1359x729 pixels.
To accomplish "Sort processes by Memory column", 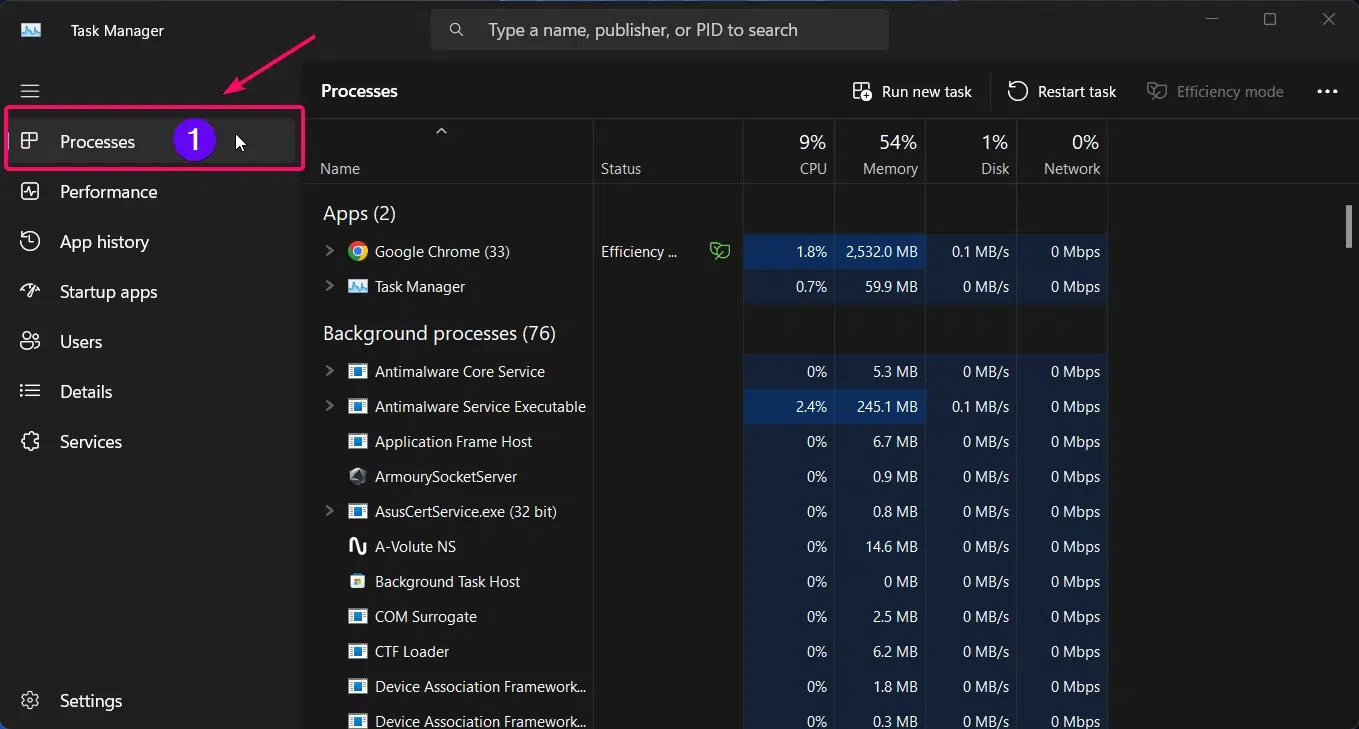I will tap(880, 153).
